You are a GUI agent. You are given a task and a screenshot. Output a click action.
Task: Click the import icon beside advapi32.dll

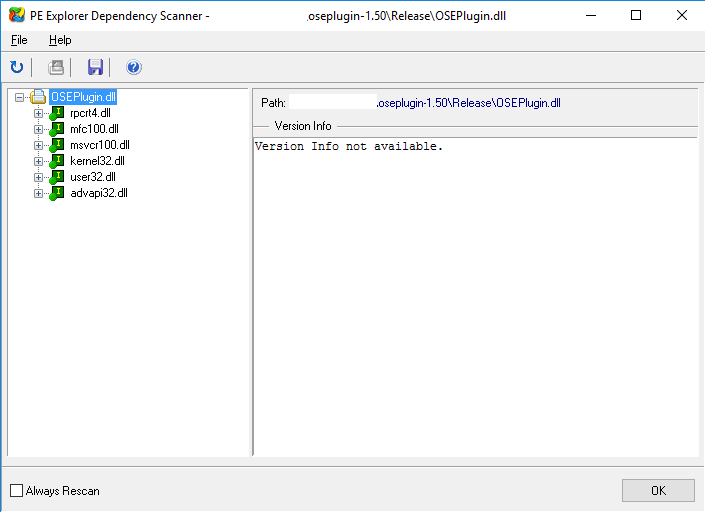point(57,193)
